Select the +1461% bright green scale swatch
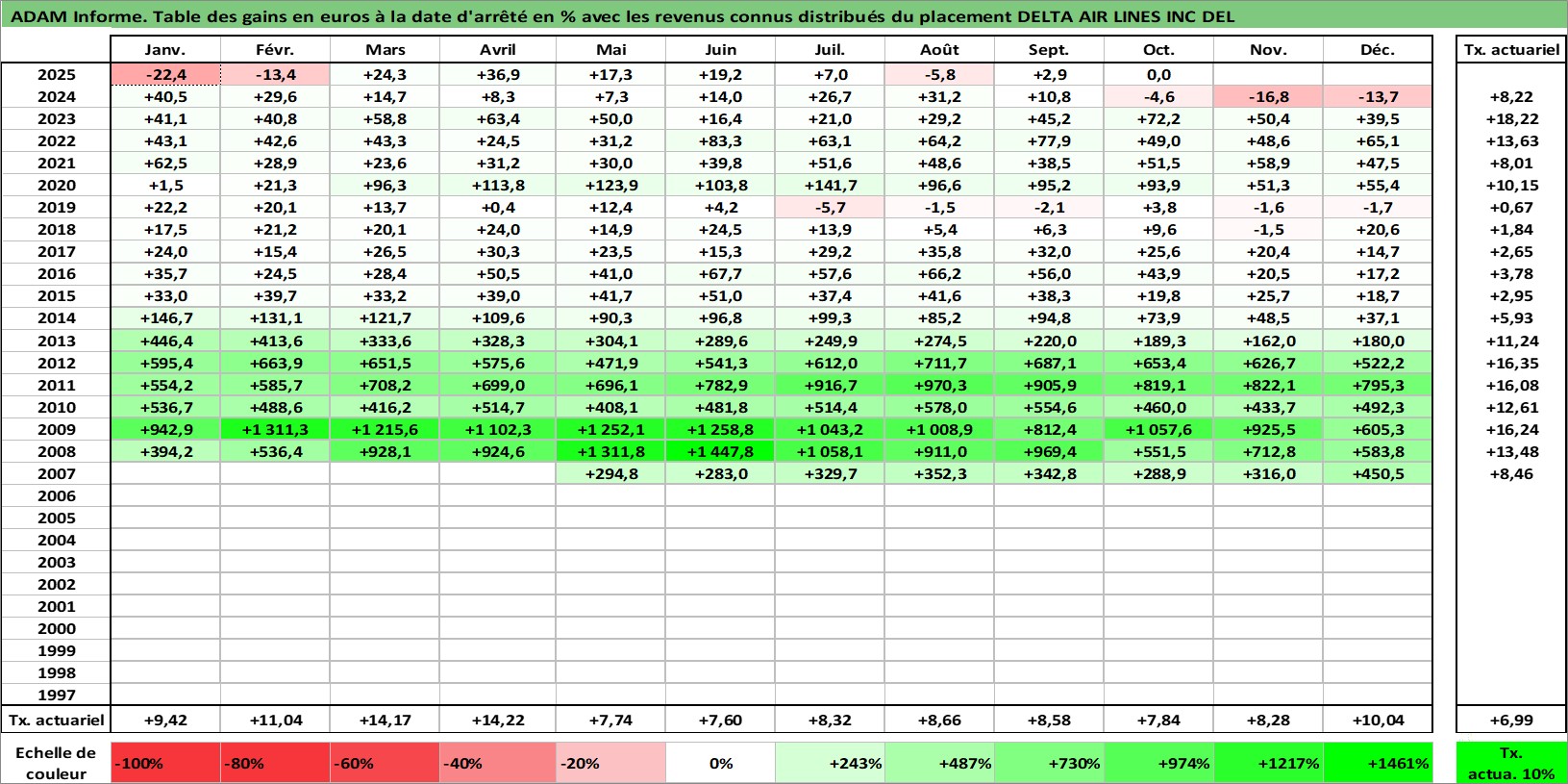The width and height of the screenshot is (1568, 784). (x=1378, y=763)
